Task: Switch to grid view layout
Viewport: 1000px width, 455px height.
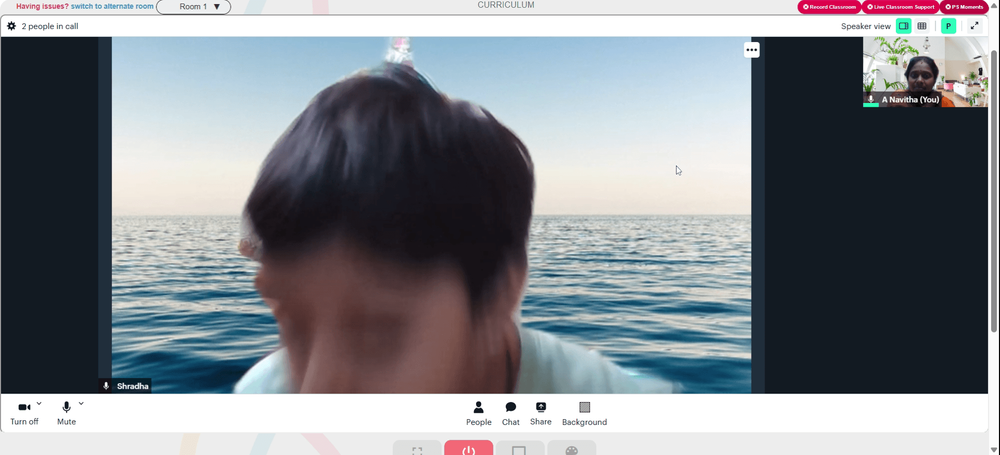Action: click(x=922, y=26)
